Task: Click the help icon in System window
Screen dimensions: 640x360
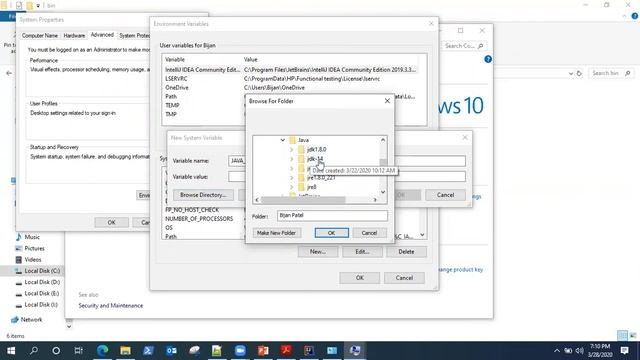Action: click(x=488, y=59)
